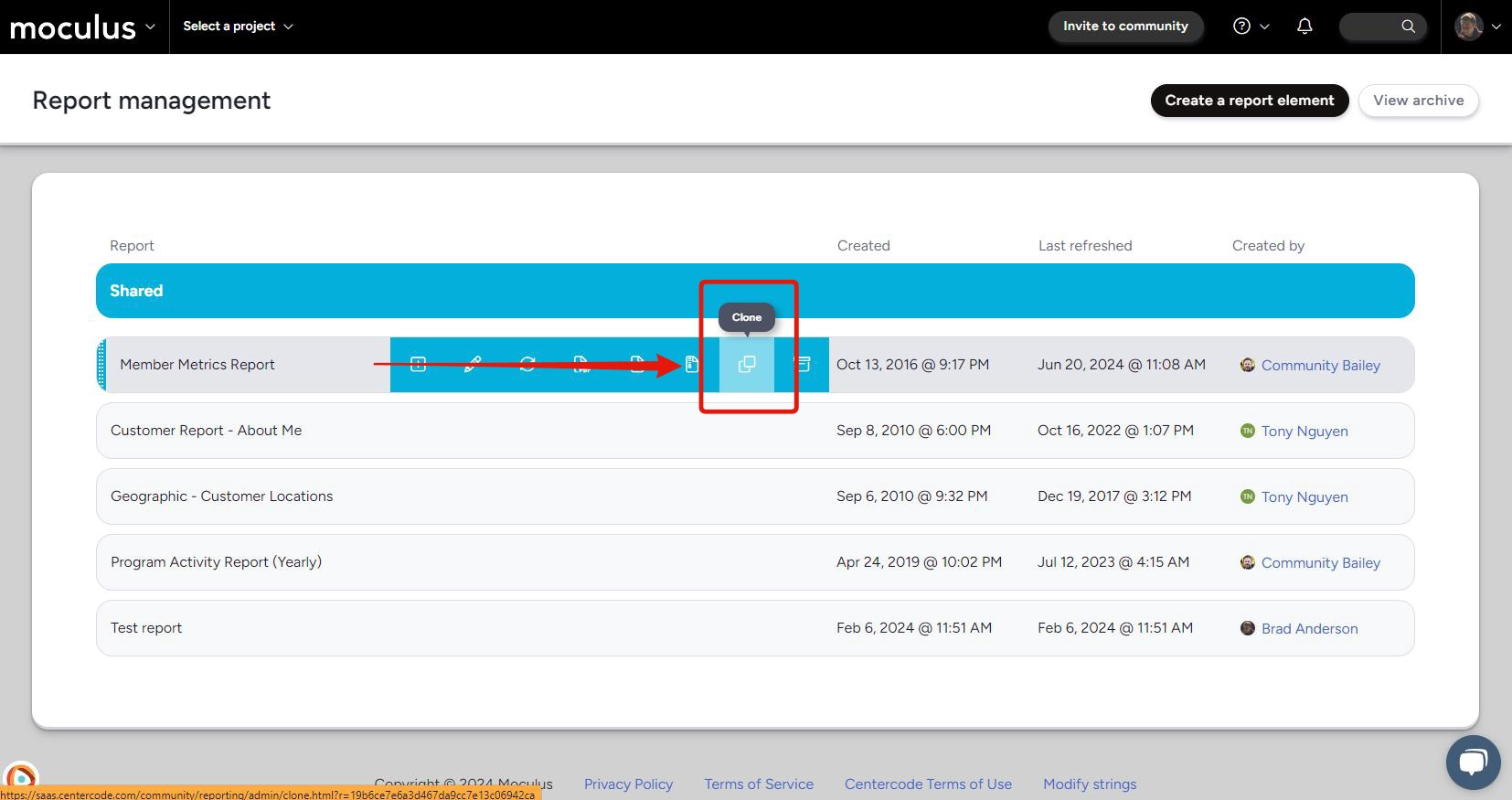Open the help question mark dropdown
This screenshot has width=1512, height=800.
tap(1251, 27)
